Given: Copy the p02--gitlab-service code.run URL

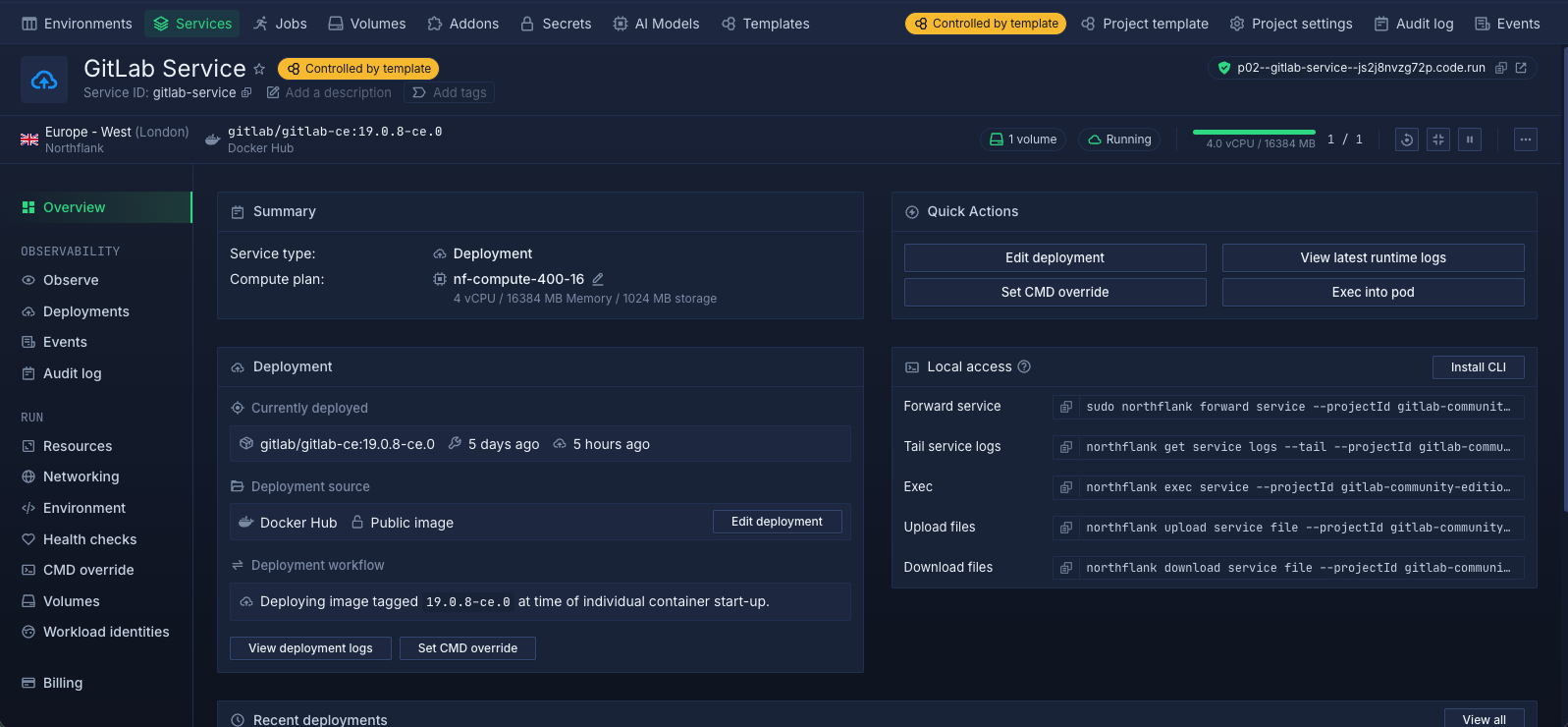Looking at the screenshot, I should click(x=1500, y=68).
